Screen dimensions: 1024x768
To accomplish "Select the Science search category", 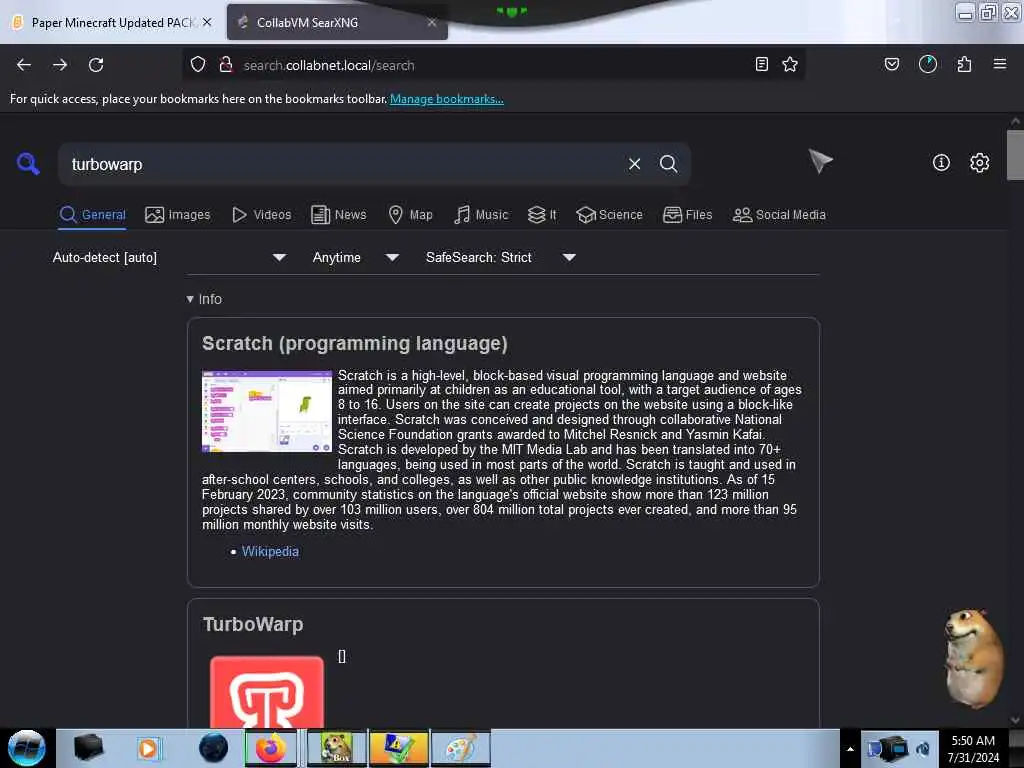I will click(609, 215).
